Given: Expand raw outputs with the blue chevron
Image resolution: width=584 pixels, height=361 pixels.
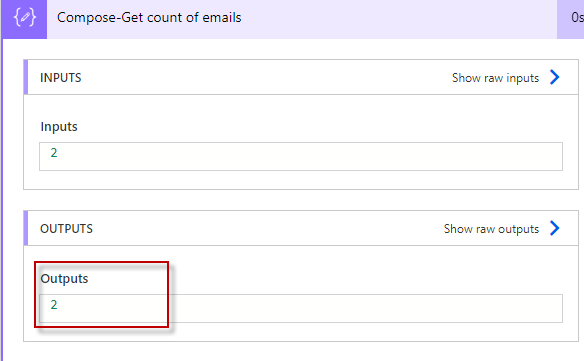Looking at the screenshot, I should point(555,228).
